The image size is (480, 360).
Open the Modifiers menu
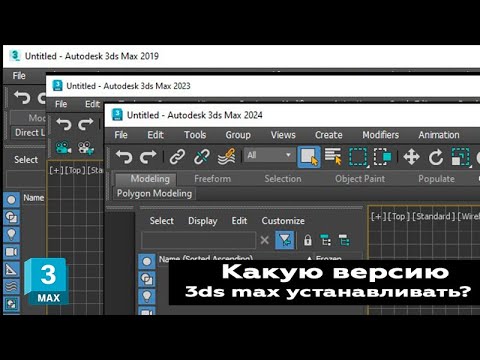point(381,135)
